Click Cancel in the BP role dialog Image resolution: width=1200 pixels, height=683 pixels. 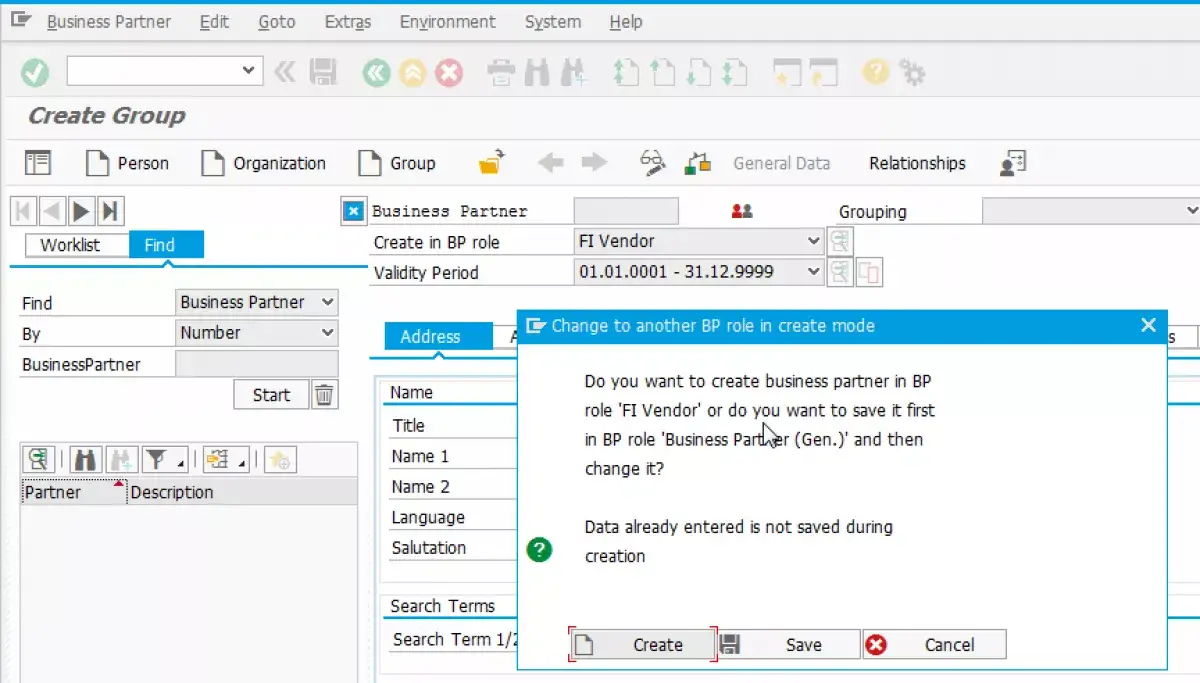pyautogui.click(x=934, y=645)
